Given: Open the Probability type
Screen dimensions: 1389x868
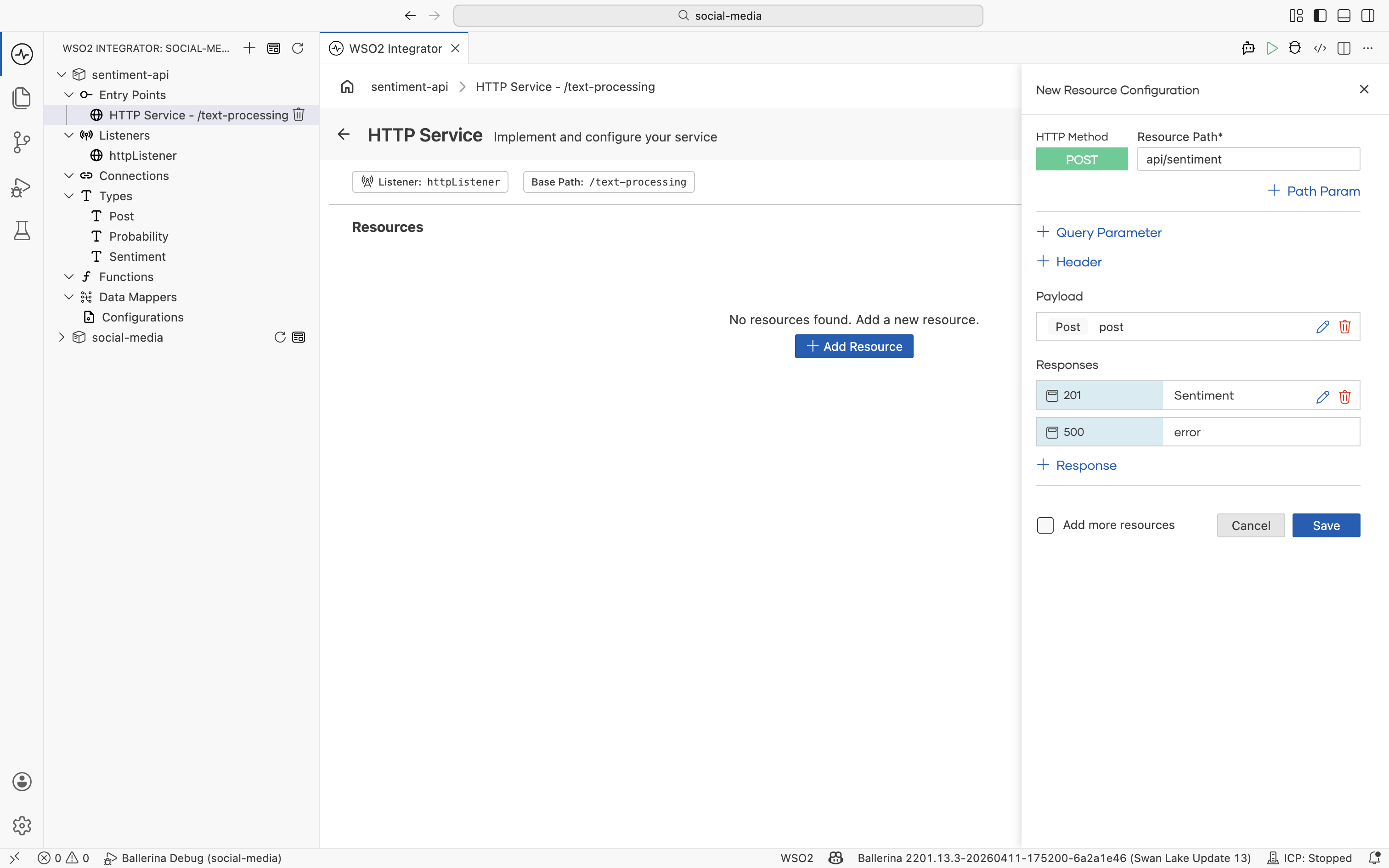Looking at the screenshot, I should tap(138, 237).
